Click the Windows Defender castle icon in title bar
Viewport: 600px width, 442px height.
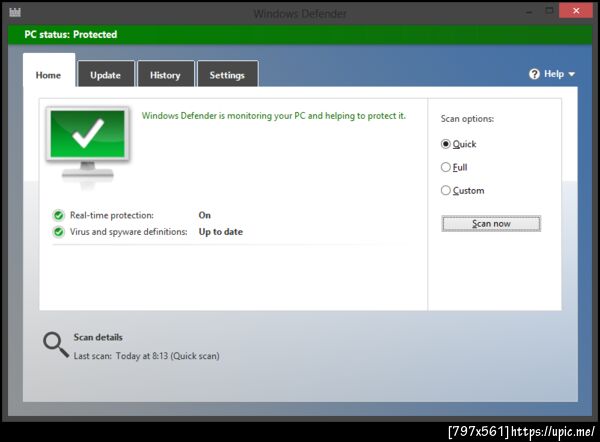(15, 13)
